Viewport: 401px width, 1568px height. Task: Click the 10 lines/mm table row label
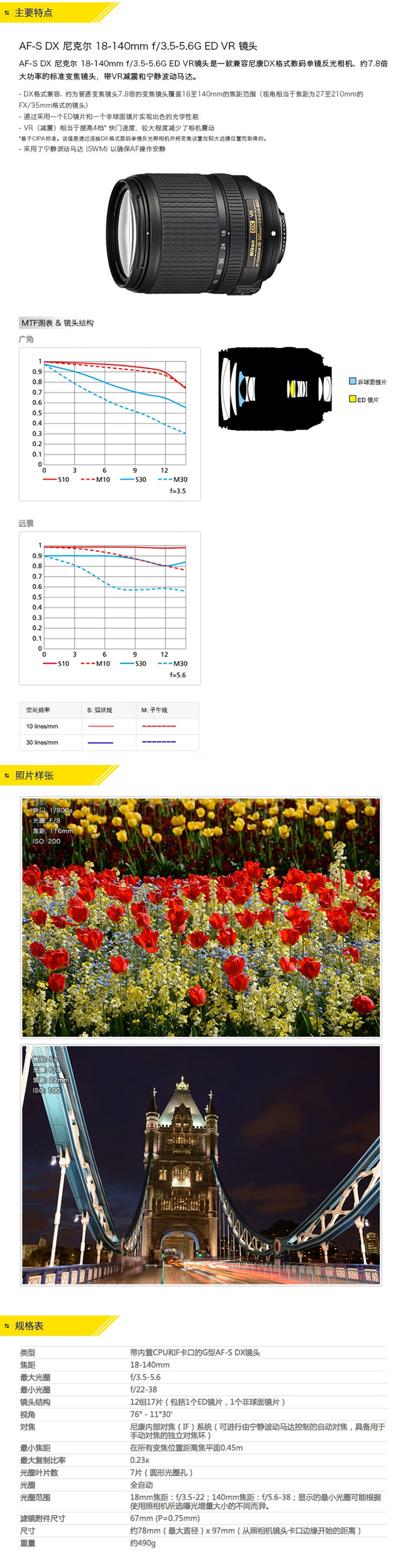click(x=42, y=726)
